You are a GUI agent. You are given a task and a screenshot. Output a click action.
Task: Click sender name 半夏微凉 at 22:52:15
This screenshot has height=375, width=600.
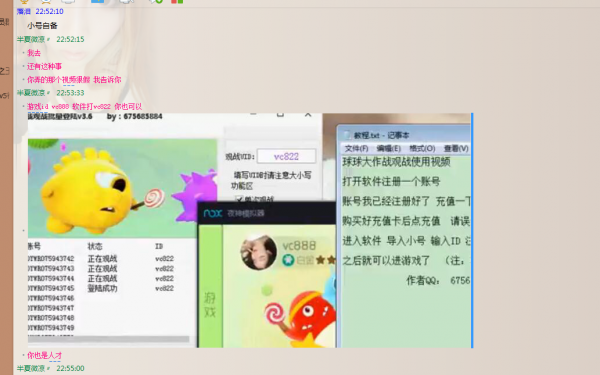pos(31,39)
